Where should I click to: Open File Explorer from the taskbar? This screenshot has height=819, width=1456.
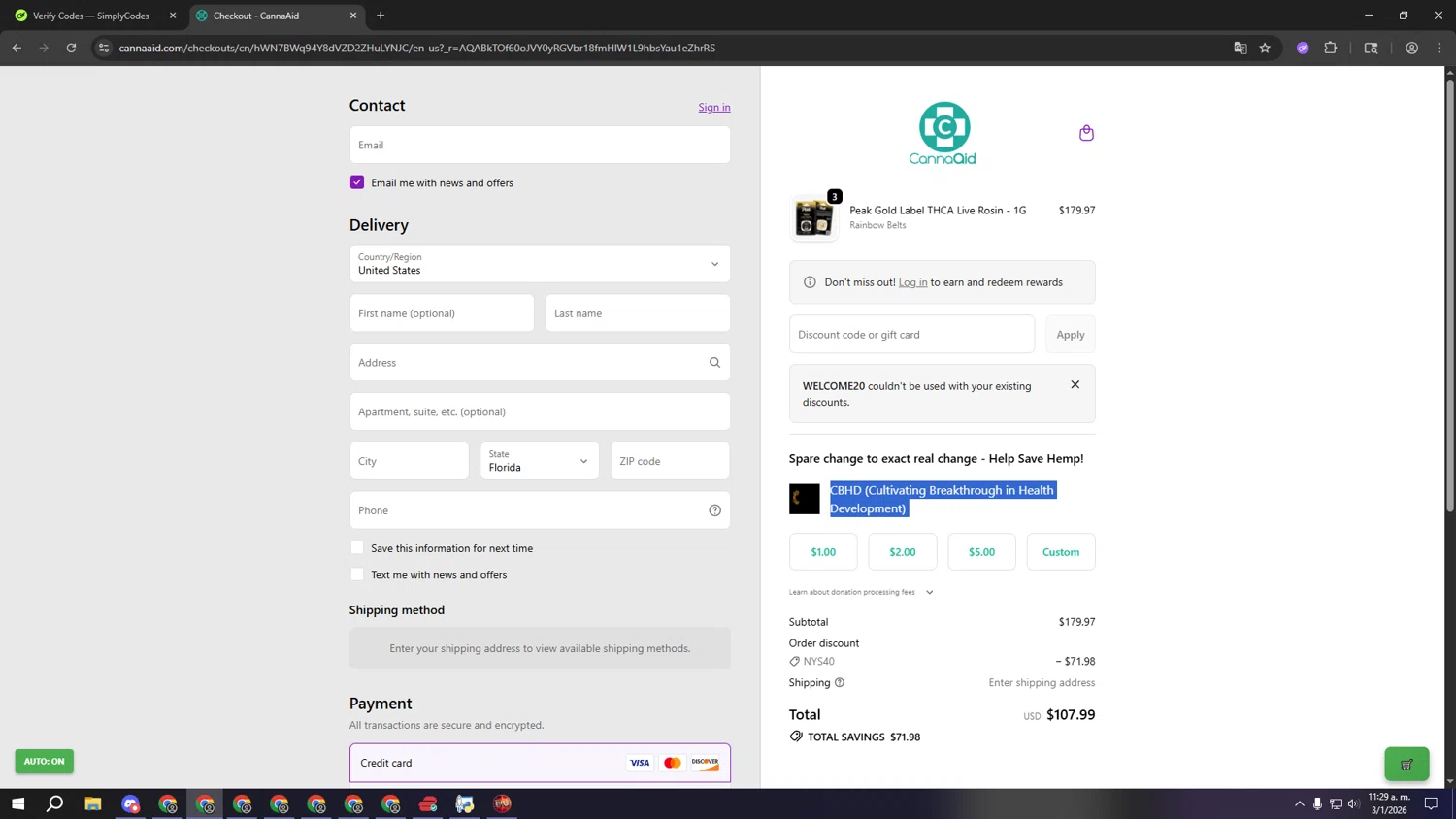93,803
